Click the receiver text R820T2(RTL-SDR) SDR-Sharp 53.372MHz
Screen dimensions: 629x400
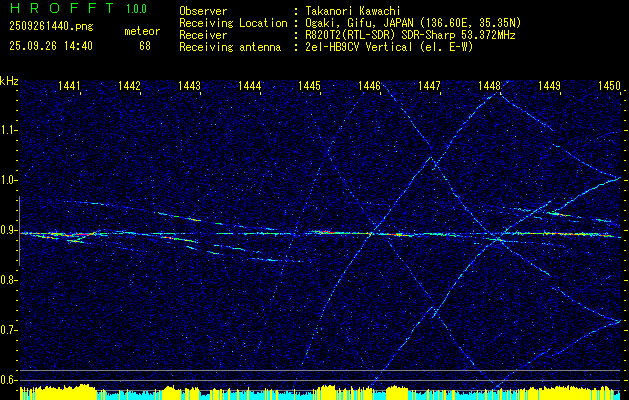coord(410,35)
